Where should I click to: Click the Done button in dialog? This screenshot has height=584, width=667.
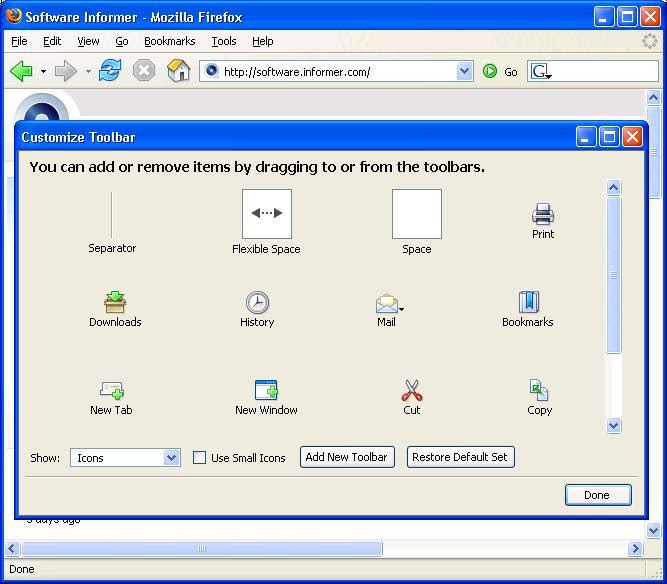click(598, 495)
